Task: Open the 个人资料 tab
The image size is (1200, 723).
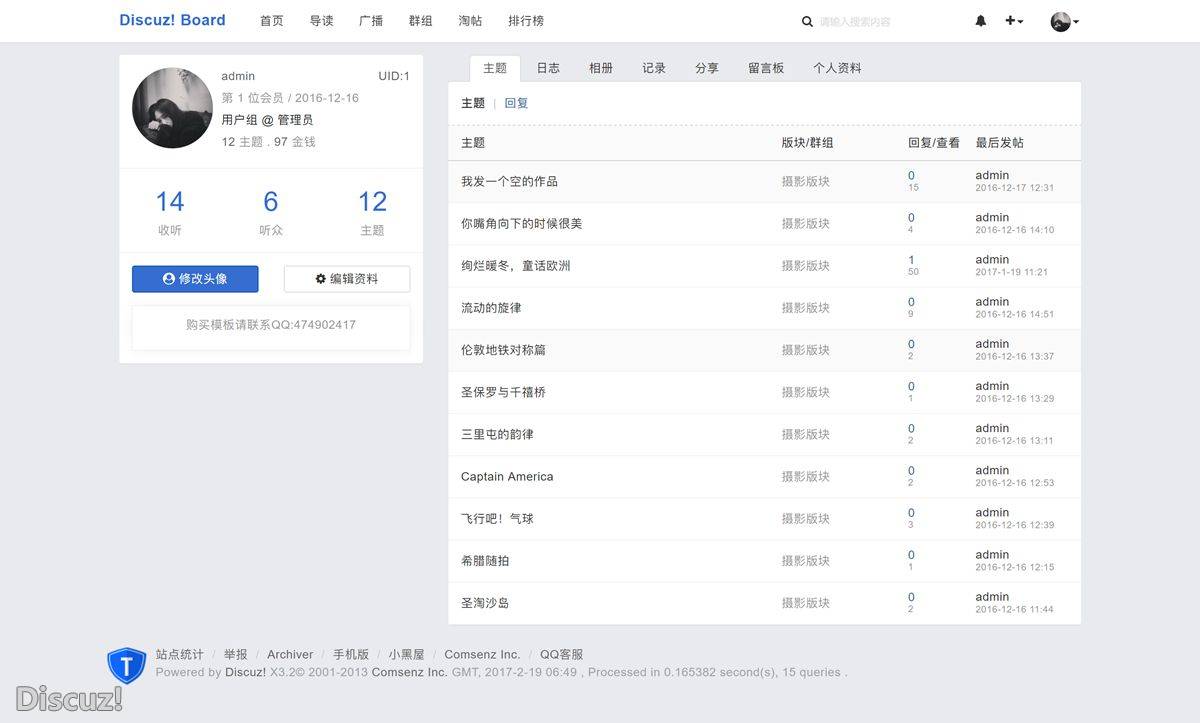Action: (x=837, y=68)
